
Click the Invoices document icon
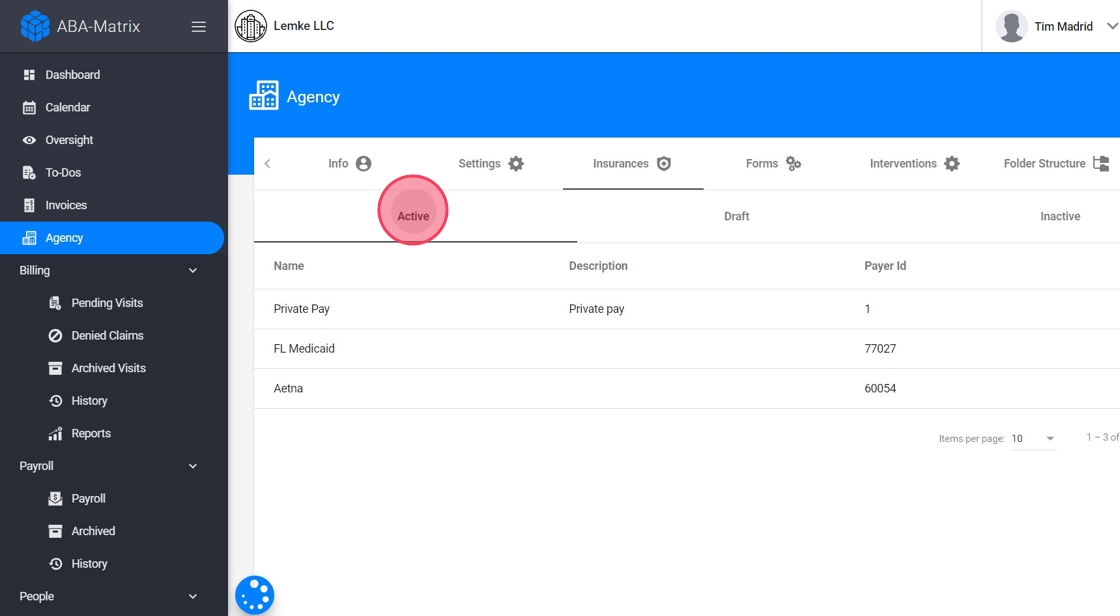(29, 205)
